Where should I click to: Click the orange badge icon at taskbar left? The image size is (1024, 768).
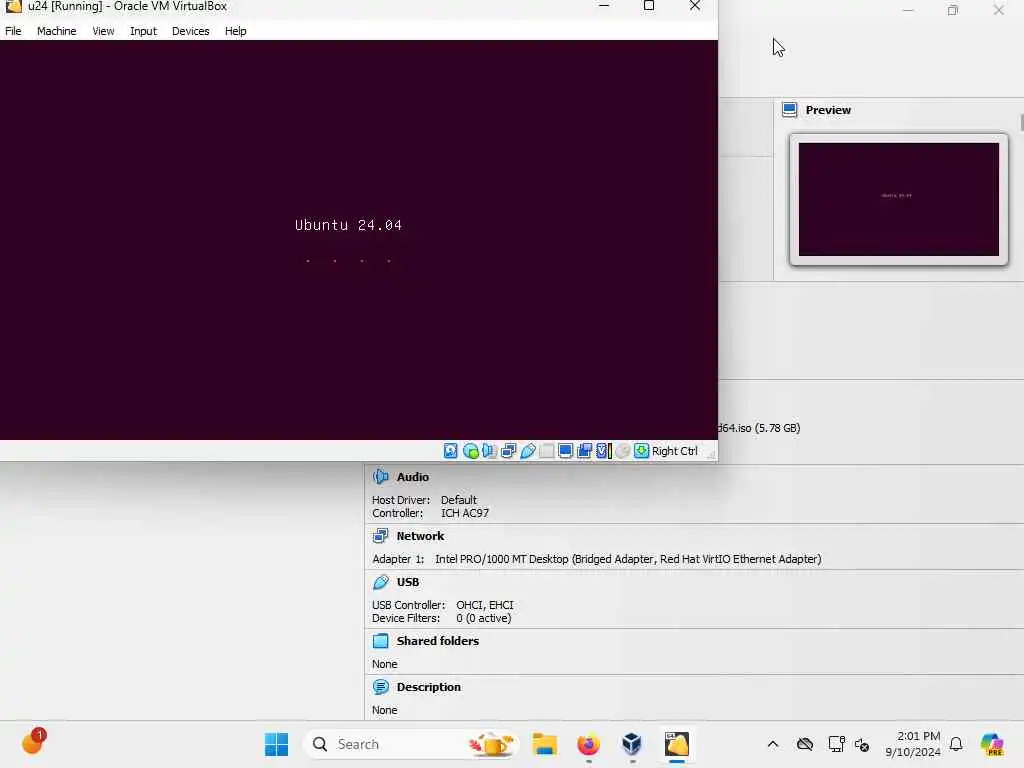point(33,742)
